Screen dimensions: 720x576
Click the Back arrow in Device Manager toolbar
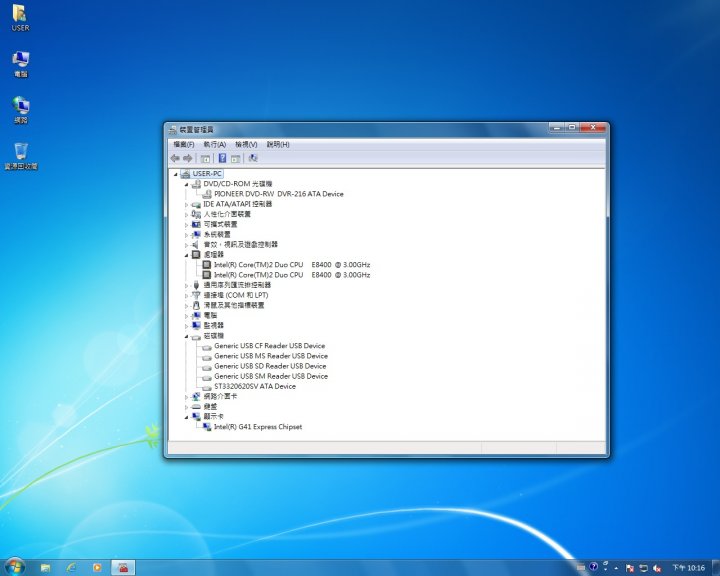click(x=175, y=158)
